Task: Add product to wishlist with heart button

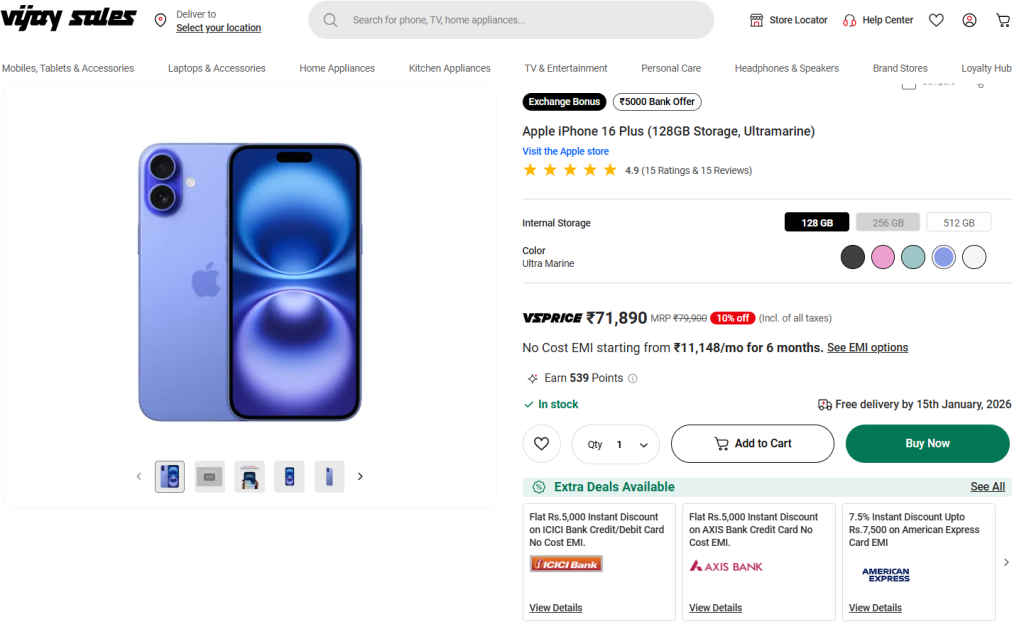Action: [x=541, y=444]
